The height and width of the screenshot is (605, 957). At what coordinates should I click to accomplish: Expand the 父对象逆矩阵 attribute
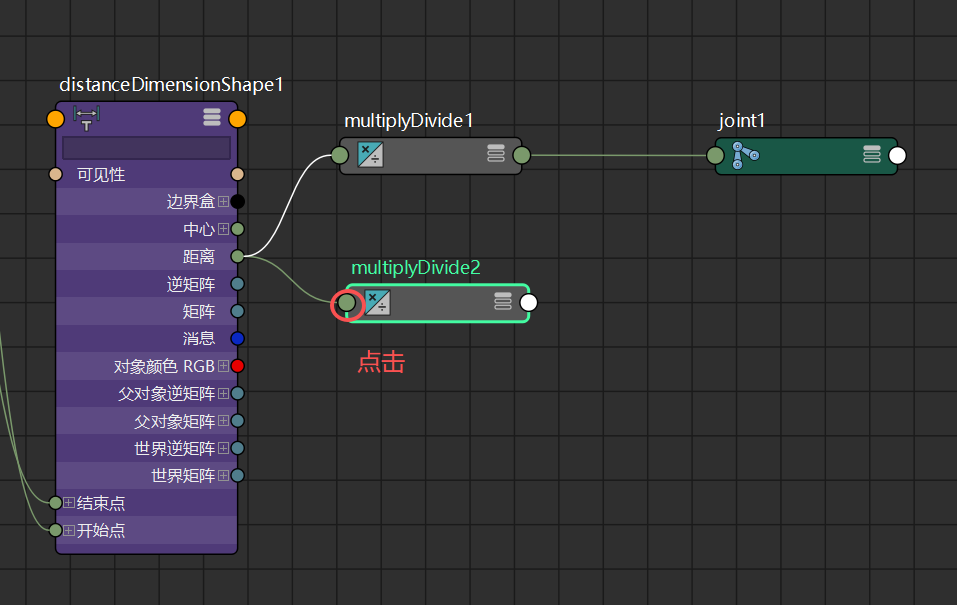point(223,393)
